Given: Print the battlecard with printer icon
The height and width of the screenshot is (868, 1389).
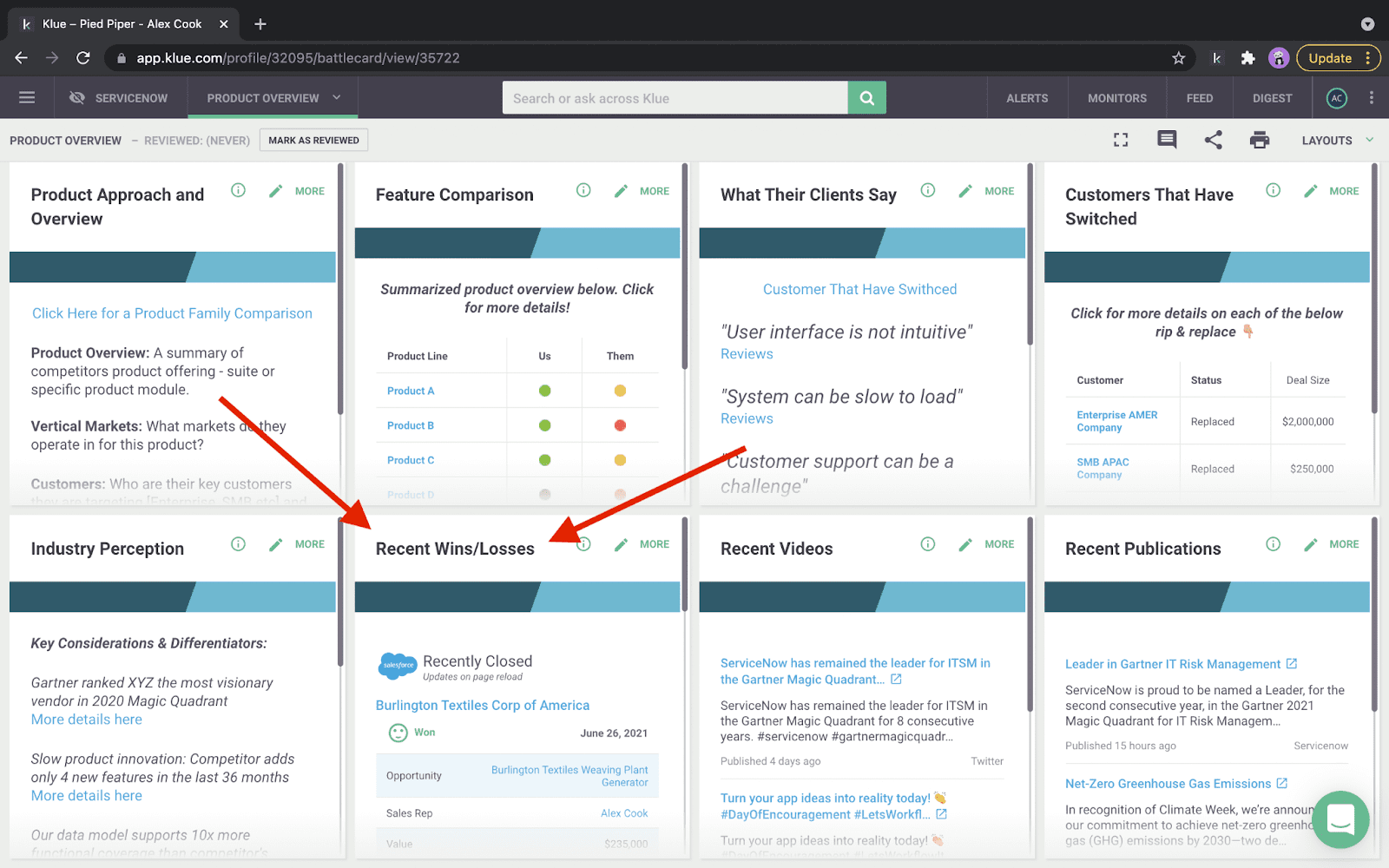Looking at the screenshot, I should [1260, 140].
